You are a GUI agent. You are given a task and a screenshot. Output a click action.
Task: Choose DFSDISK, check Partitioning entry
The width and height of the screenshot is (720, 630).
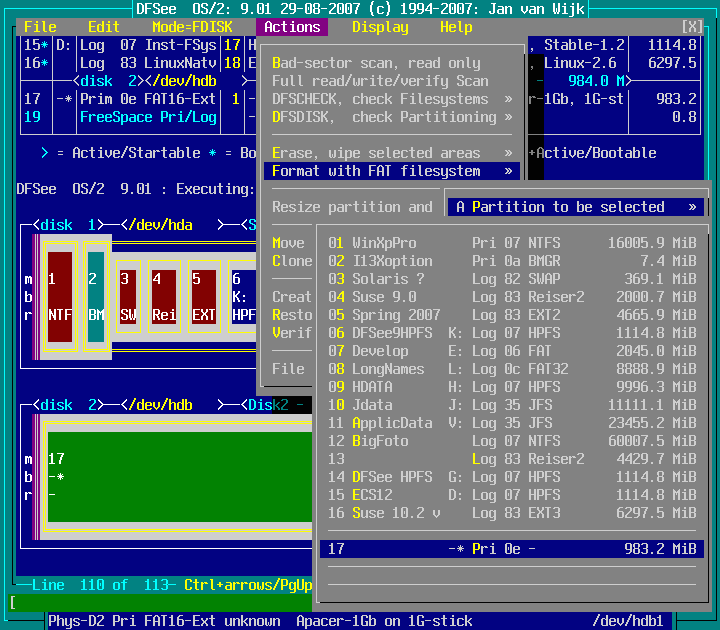[392, 117]
